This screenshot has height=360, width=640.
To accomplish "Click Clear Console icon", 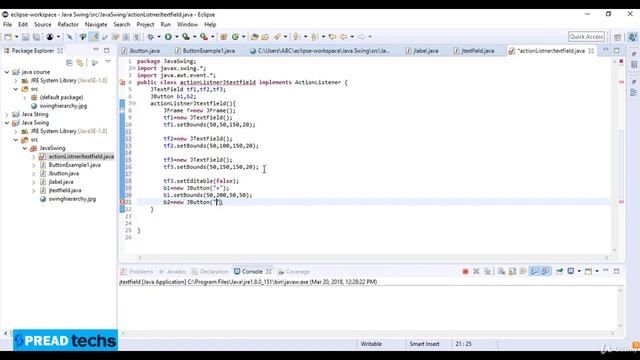I will (501, 271).
